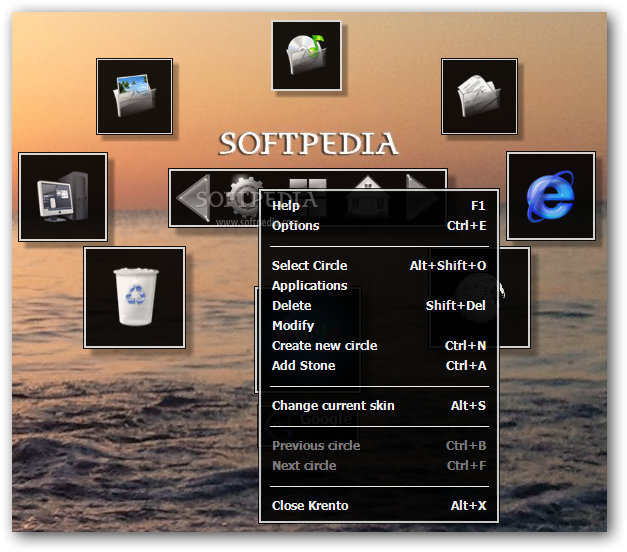Image resolution: width=627 pixels, height=552 pixels.
Task: Select Close Krento menu entry
Action: tap(378, 506)
